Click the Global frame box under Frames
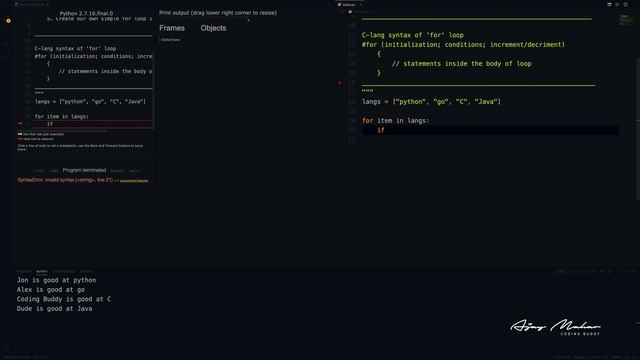Image resolution: width=640 pixels, height=360 pixels. click(x=170, y=40)
